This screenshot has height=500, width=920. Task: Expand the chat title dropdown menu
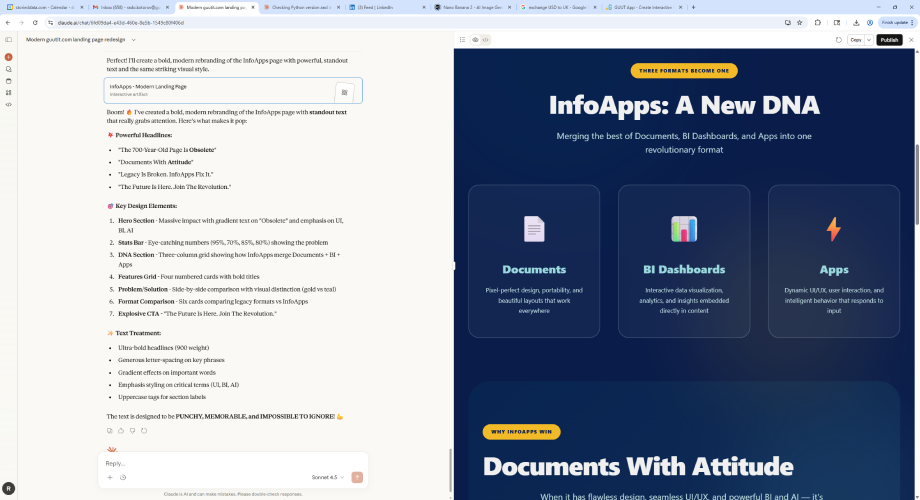(133, 40)
